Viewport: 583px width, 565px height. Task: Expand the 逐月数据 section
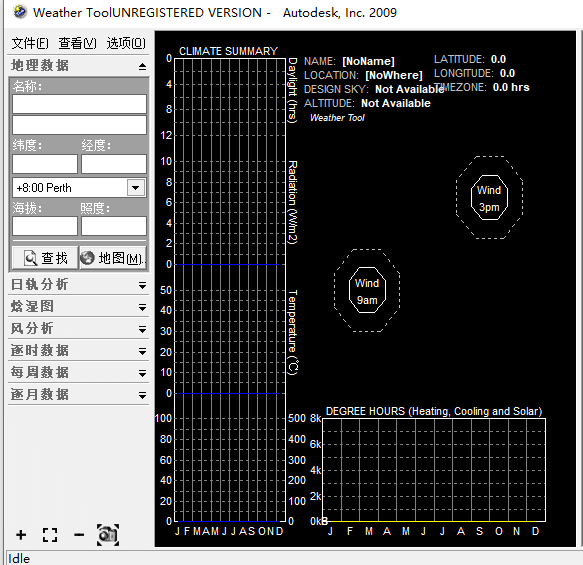tap(142, 395)
